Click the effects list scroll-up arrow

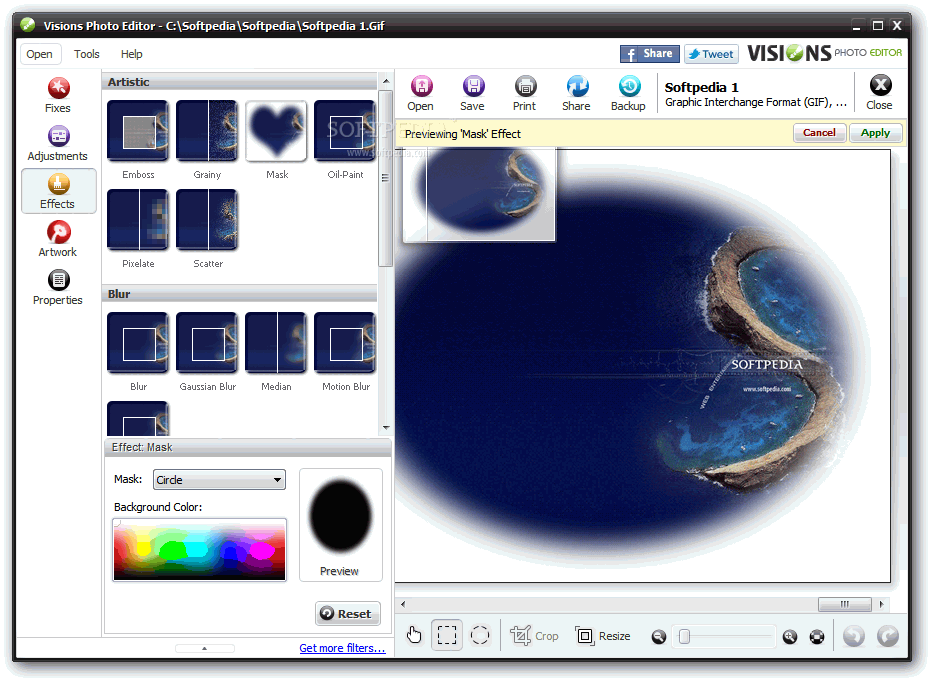pos(386,81)
